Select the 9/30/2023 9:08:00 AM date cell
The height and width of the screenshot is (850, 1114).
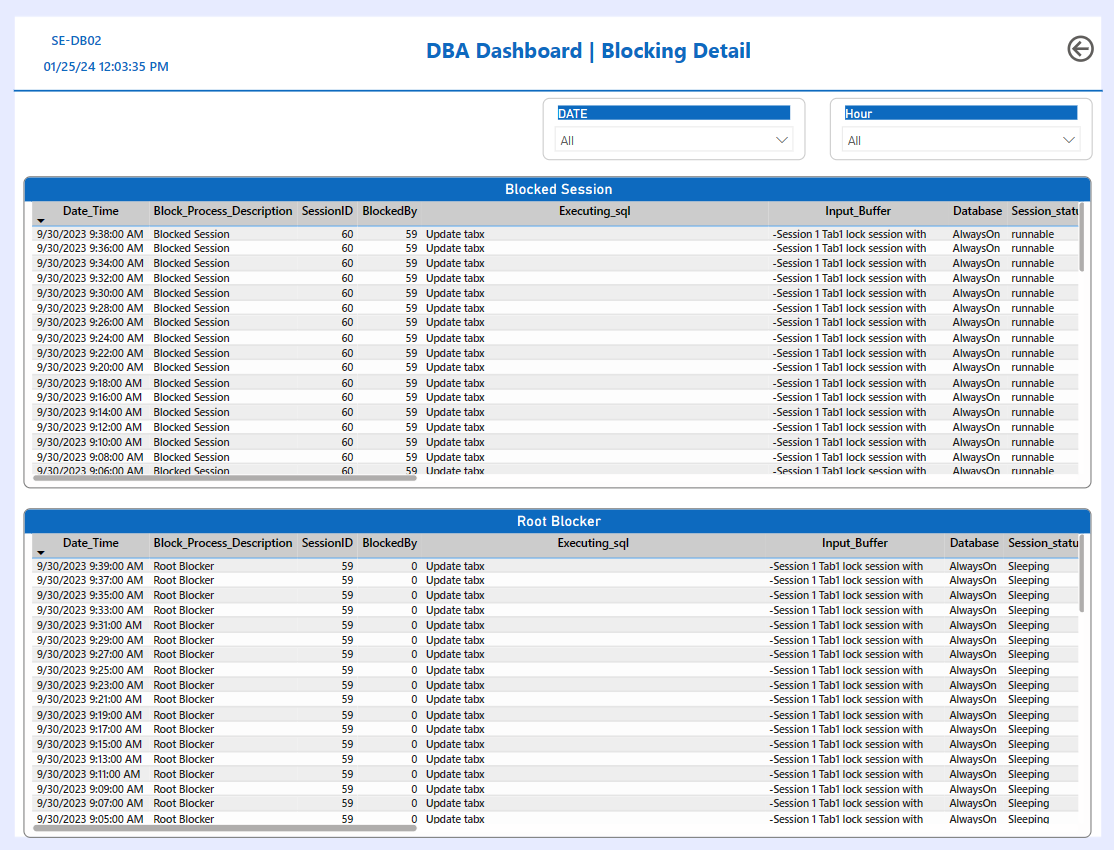[90, 457]
